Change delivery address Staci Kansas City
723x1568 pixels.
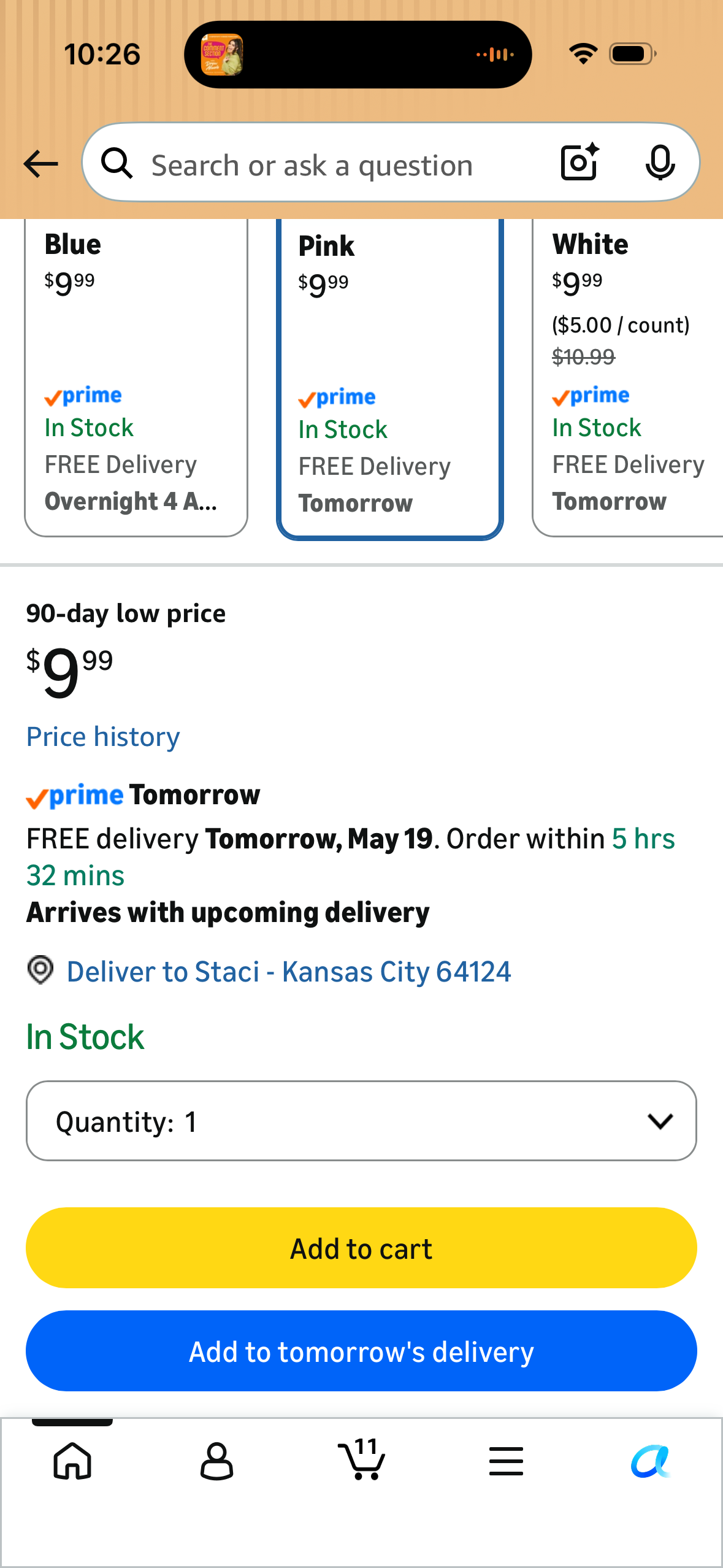point(289,972)
